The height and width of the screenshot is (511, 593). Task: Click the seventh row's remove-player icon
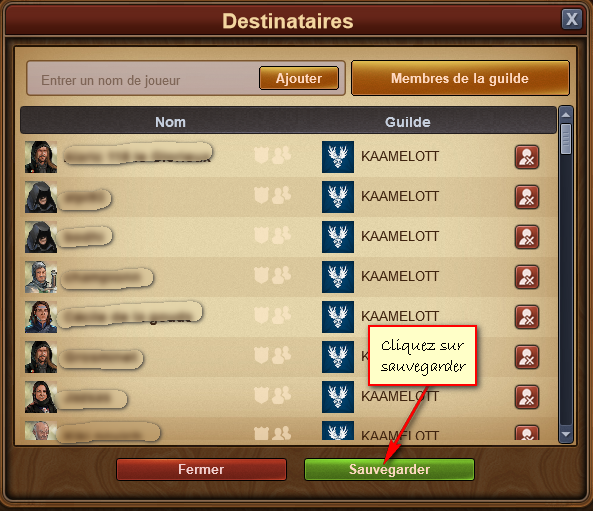(x=527, y=398)
